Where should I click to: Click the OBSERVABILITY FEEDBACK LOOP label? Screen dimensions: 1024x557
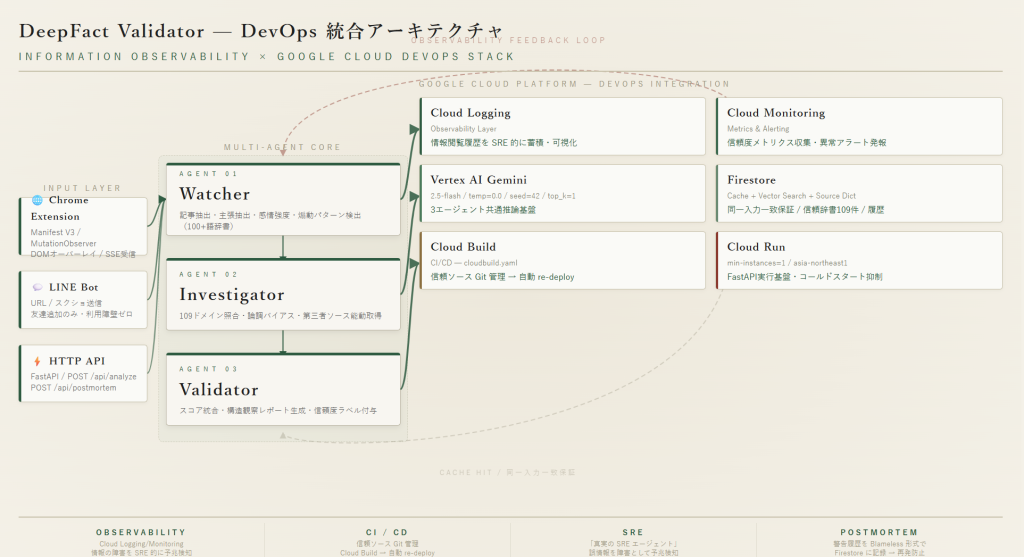508,40
